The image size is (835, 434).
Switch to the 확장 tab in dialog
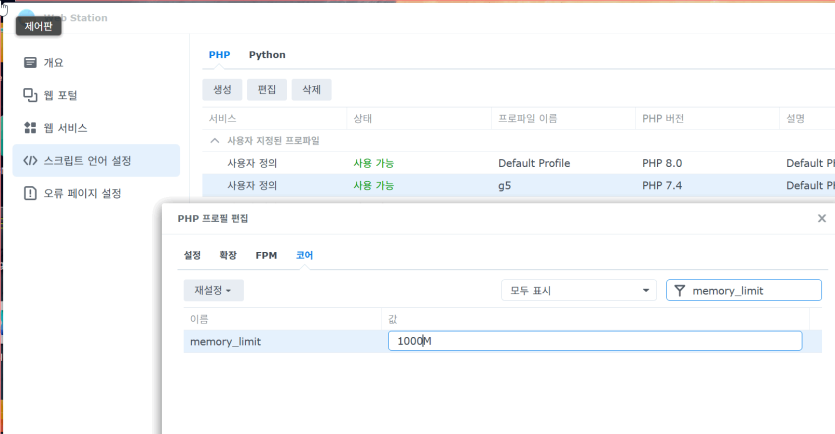coord(228,256)
